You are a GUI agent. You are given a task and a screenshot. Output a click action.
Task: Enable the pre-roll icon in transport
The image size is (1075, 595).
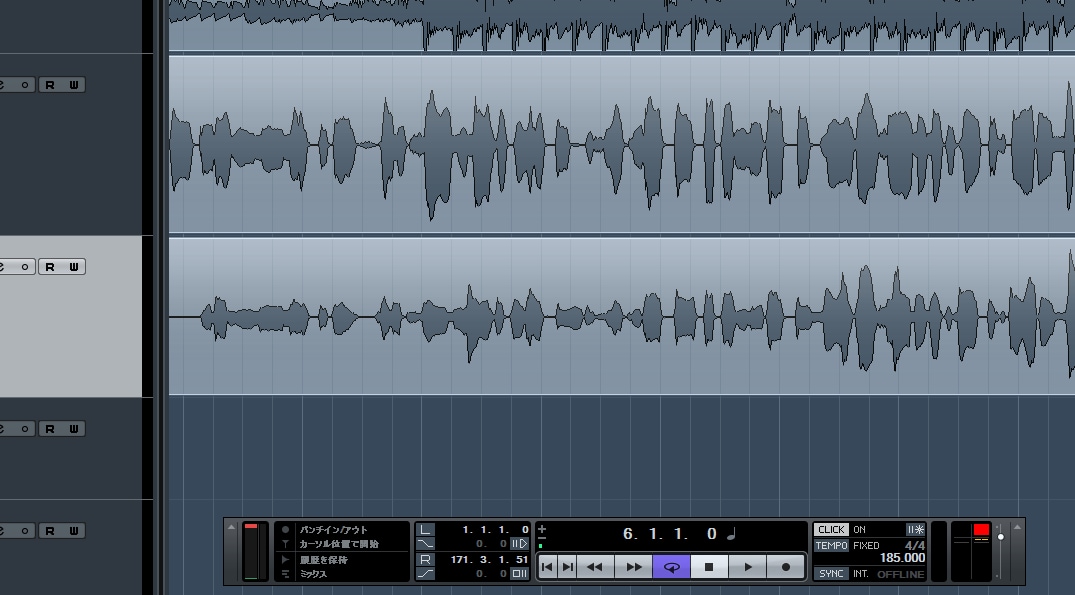coord(520,544)
